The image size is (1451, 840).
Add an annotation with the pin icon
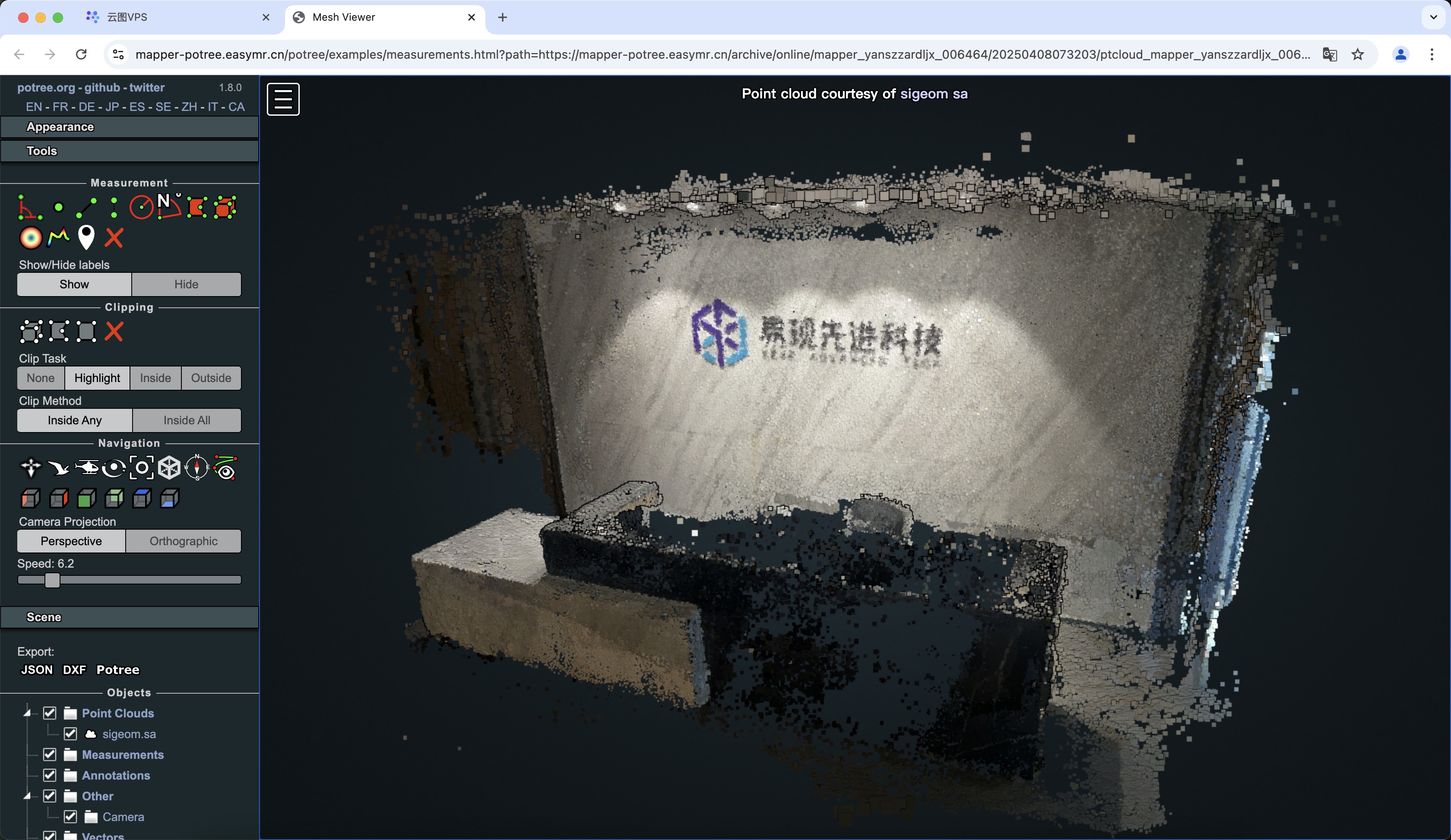86,237
